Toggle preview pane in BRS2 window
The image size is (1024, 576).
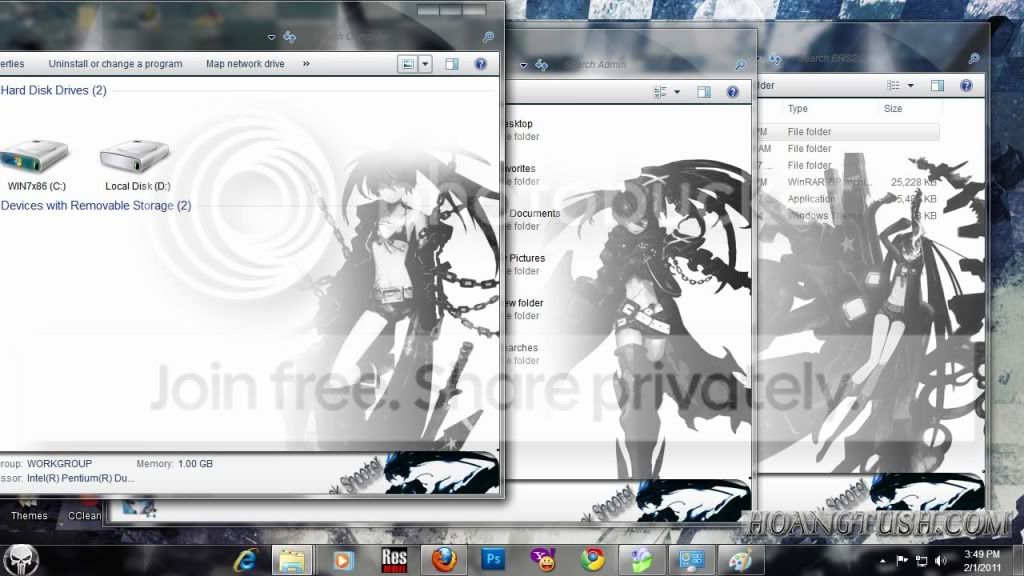click(x=937, y=86)
